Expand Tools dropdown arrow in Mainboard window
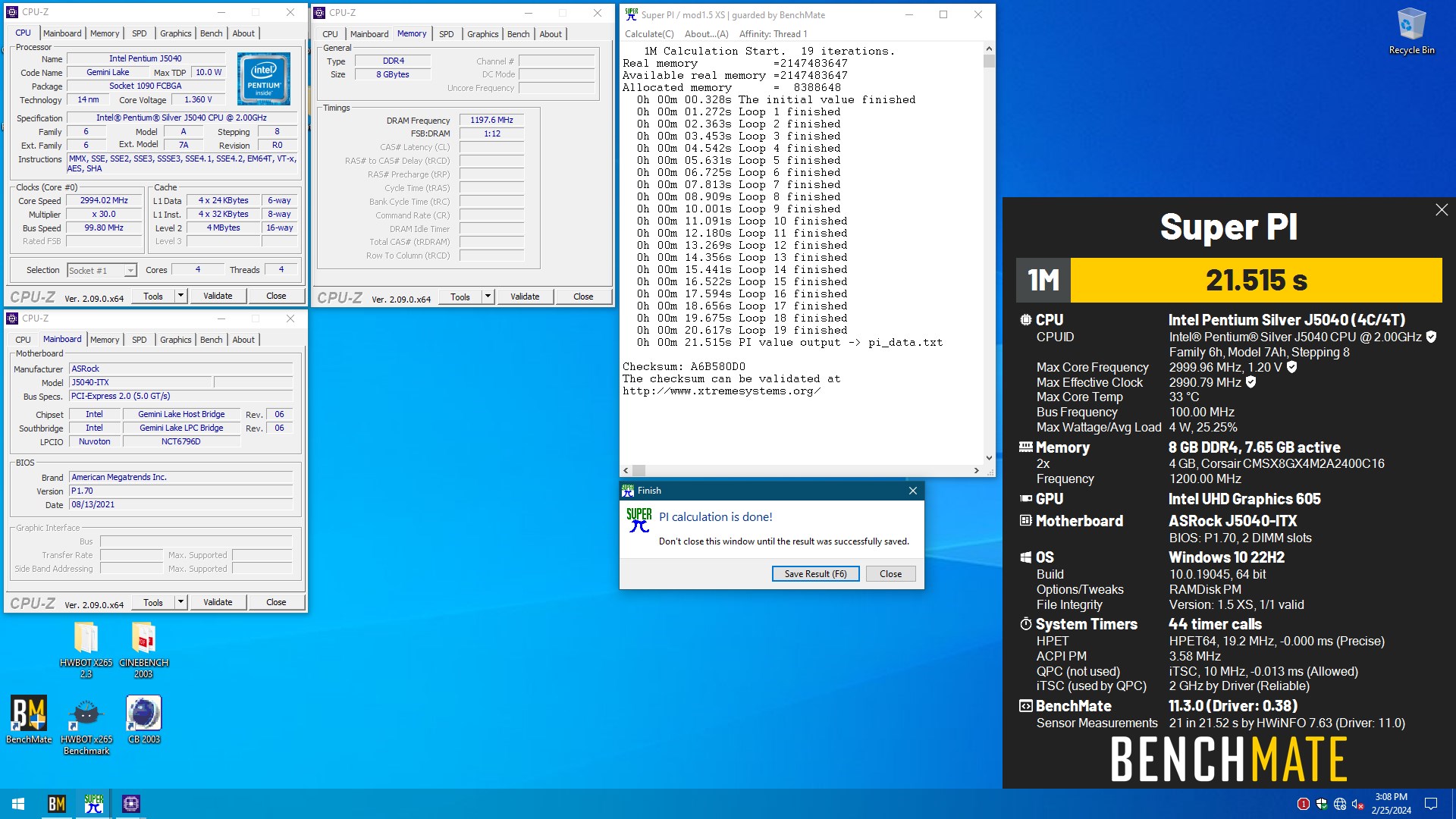 tap(180, 602)
